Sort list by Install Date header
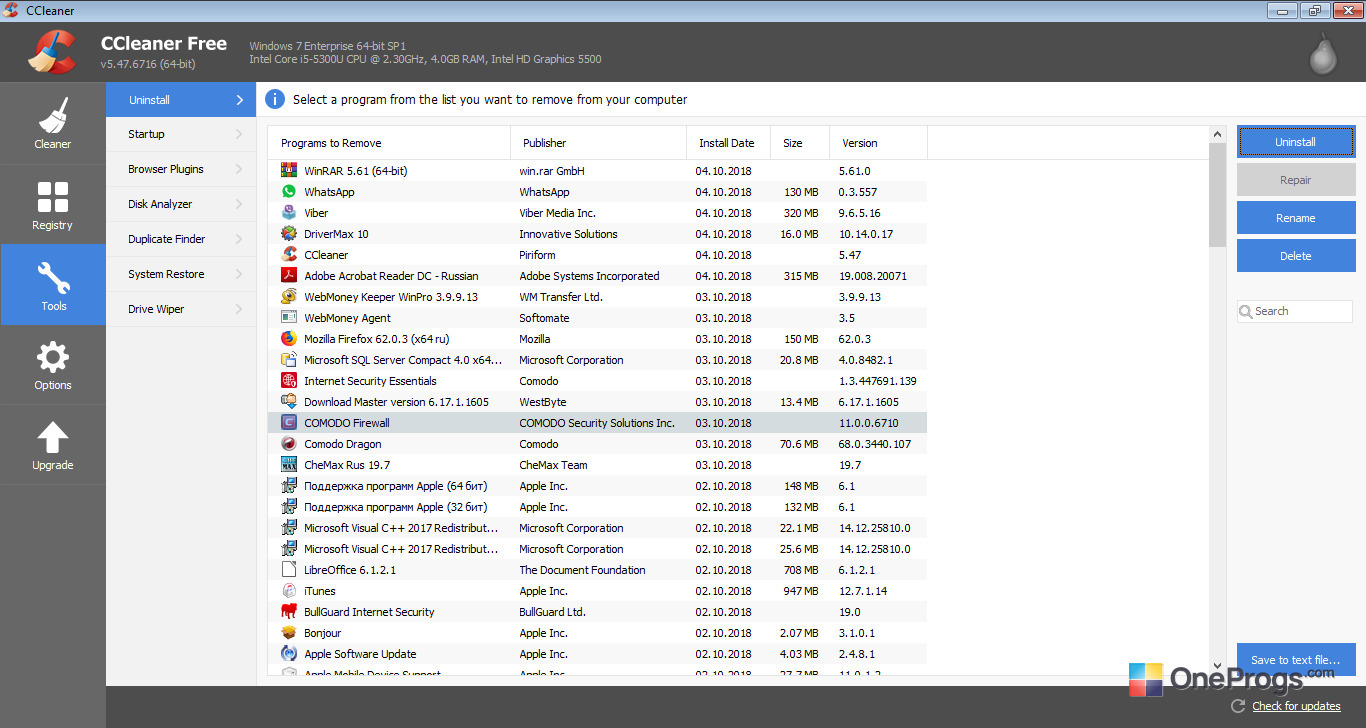The width and height of the screenshot is (1366, 728). [x=728, y=143]
